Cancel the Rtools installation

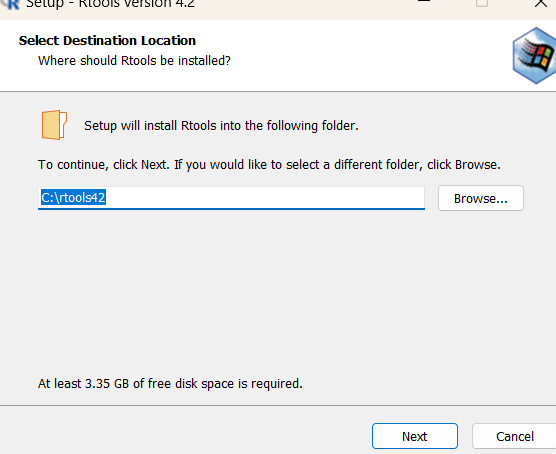click(x=514, y=436)
